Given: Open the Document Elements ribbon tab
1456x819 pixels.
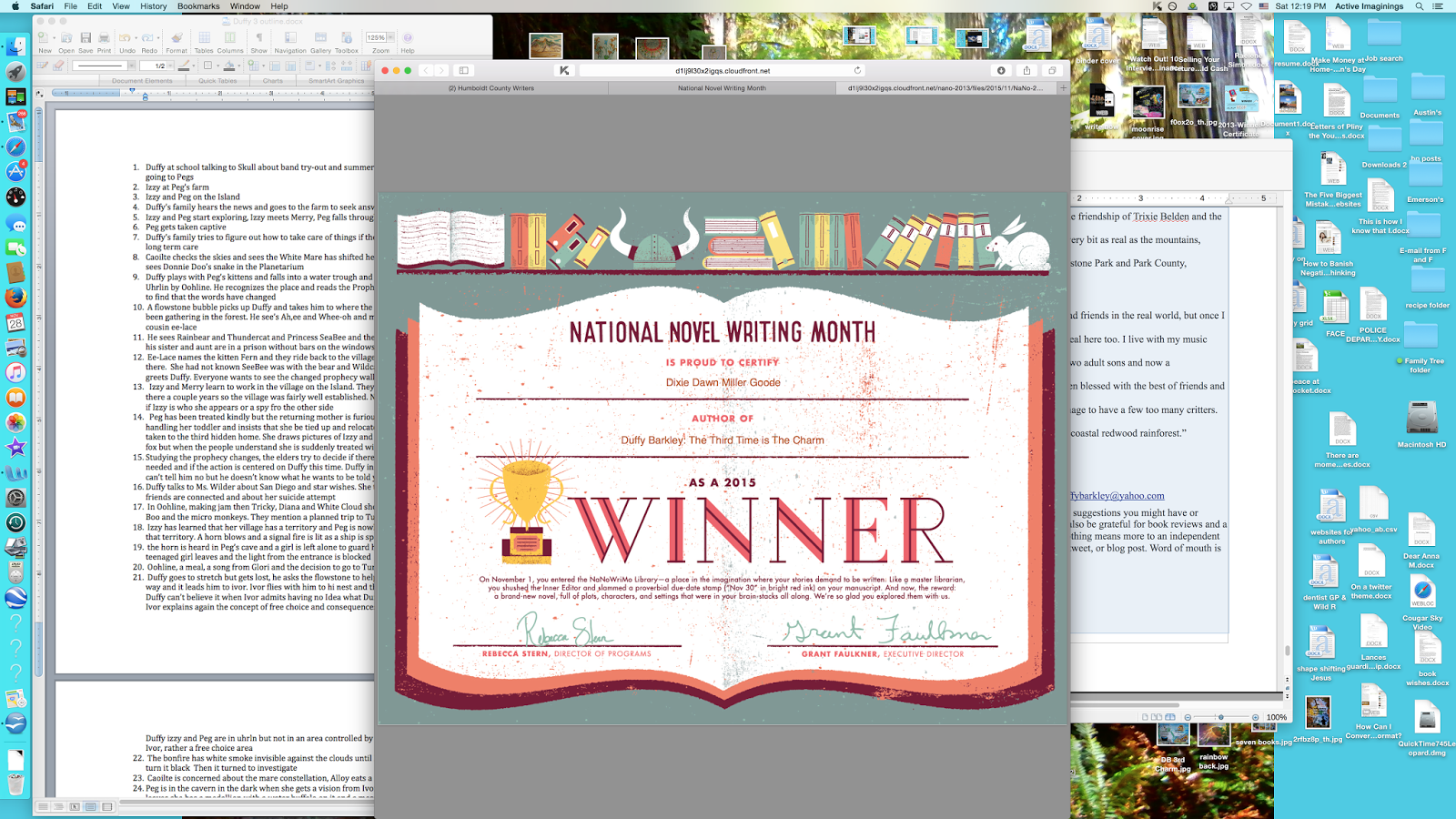Looking at the screenshot, I should (x=142, y=81).
